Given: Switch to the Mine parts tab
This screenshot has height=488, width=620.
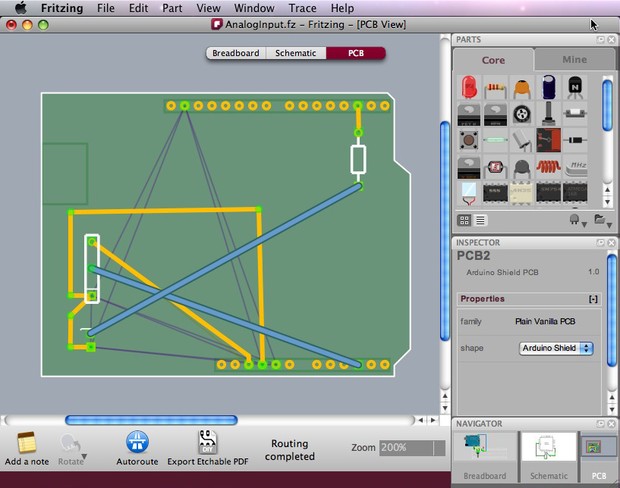Looking at the screenshot, I should [x=574, y=59].
